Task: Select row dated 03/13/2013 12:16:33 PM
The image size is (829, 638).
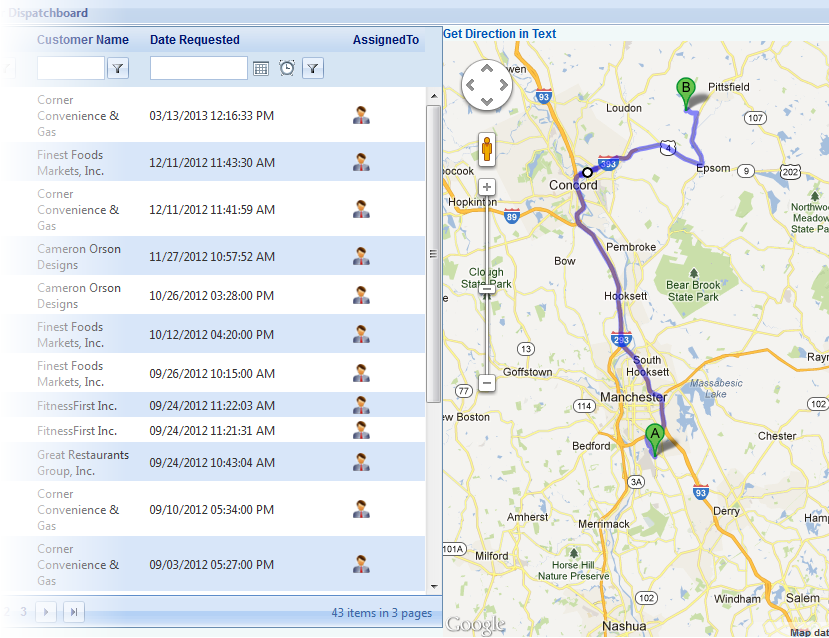Action: click(x=214, y=115)
